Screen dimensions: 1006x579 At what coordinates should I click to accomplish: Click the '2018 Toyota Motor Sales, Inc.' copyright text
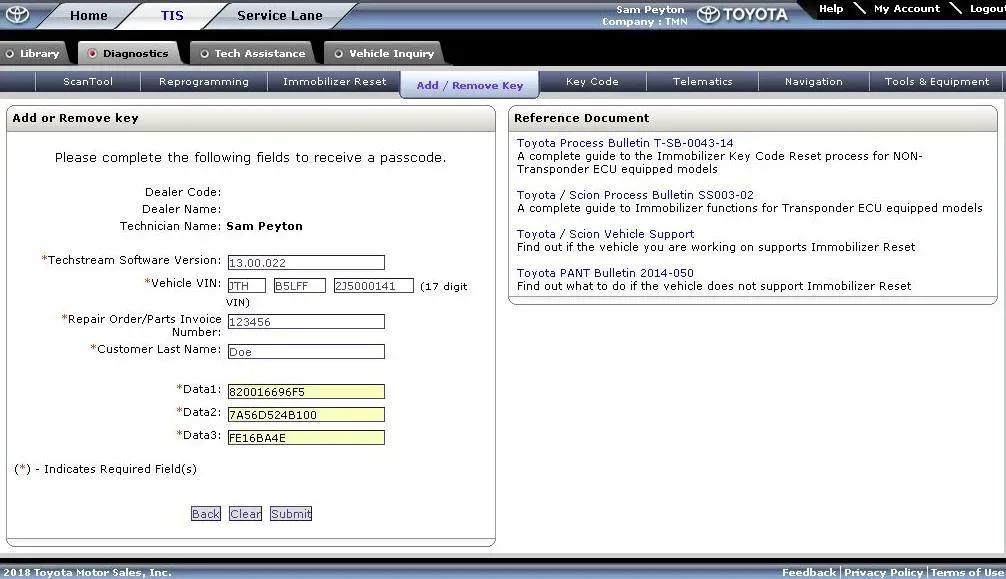click(x=87, y=572)
